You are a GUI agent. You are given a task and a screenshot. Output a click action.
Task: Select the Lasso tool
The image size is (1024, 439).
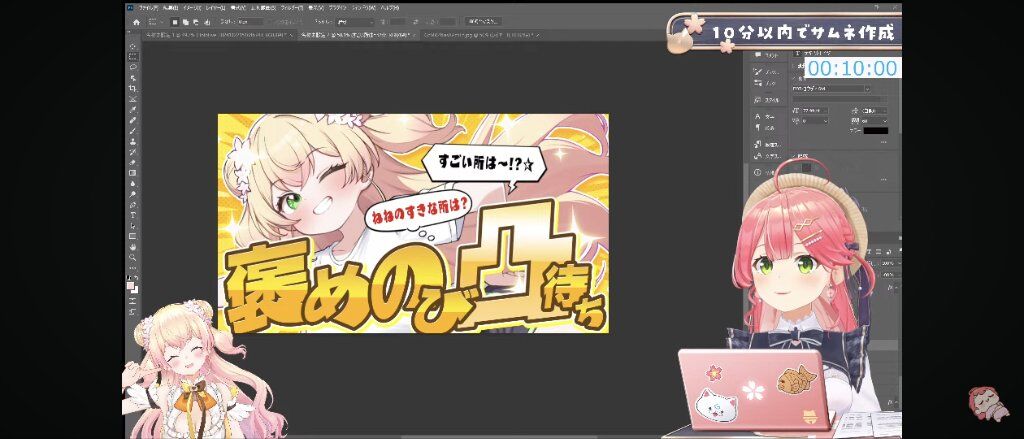(x=133, y=67)
